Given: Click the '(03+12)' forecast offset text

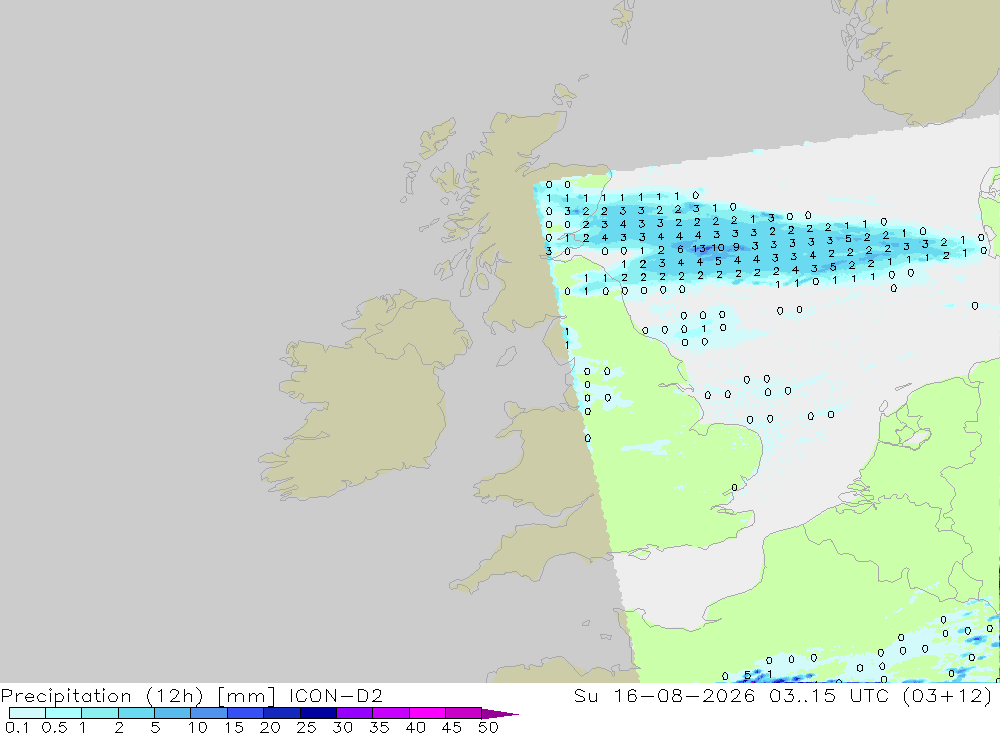Looking at the screenshot, I should [948, 696].
